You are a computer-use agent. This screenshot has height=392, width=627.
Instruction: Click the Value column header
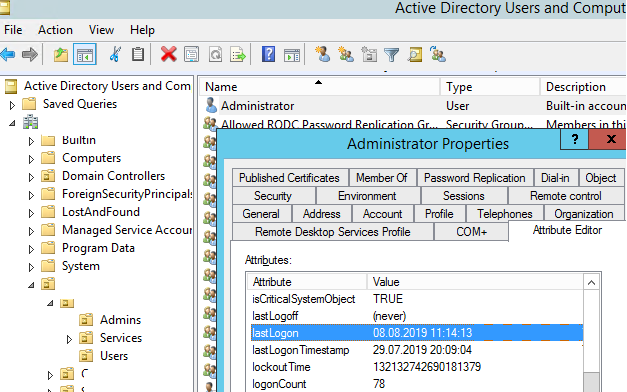coord(475,282)
